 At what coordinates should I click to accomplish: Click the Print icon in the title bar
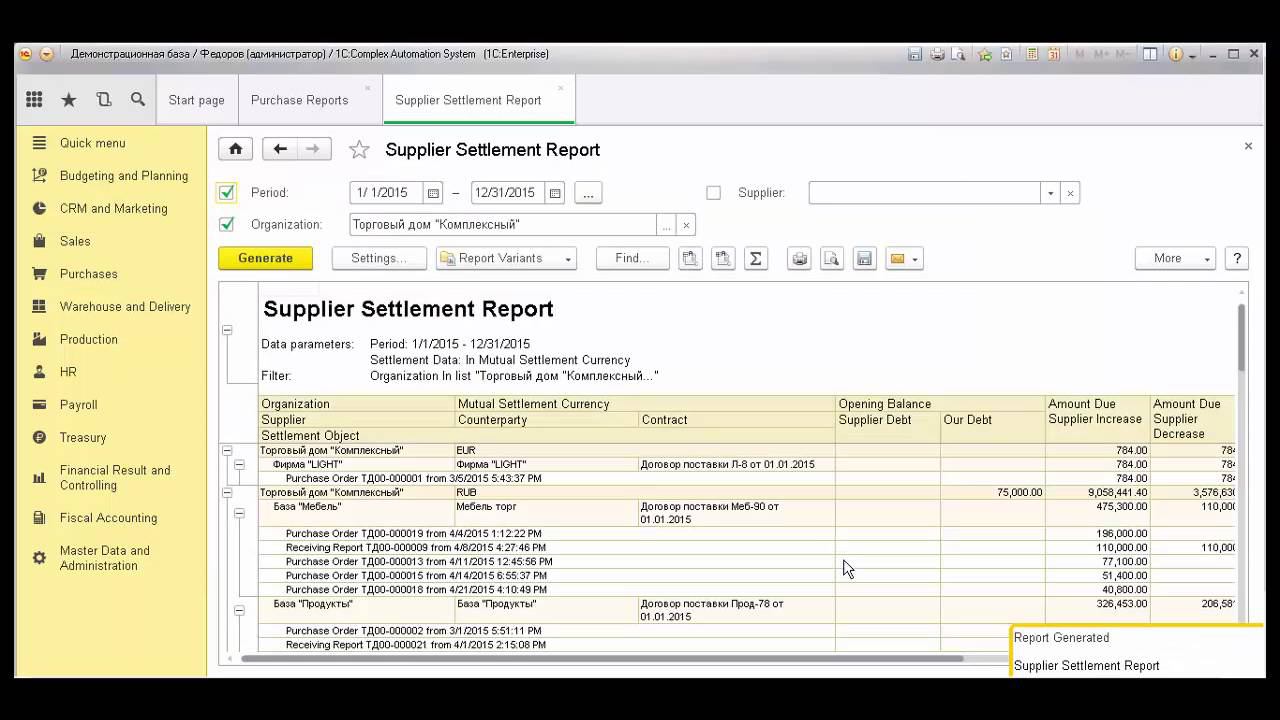click(x=937, y=54)
